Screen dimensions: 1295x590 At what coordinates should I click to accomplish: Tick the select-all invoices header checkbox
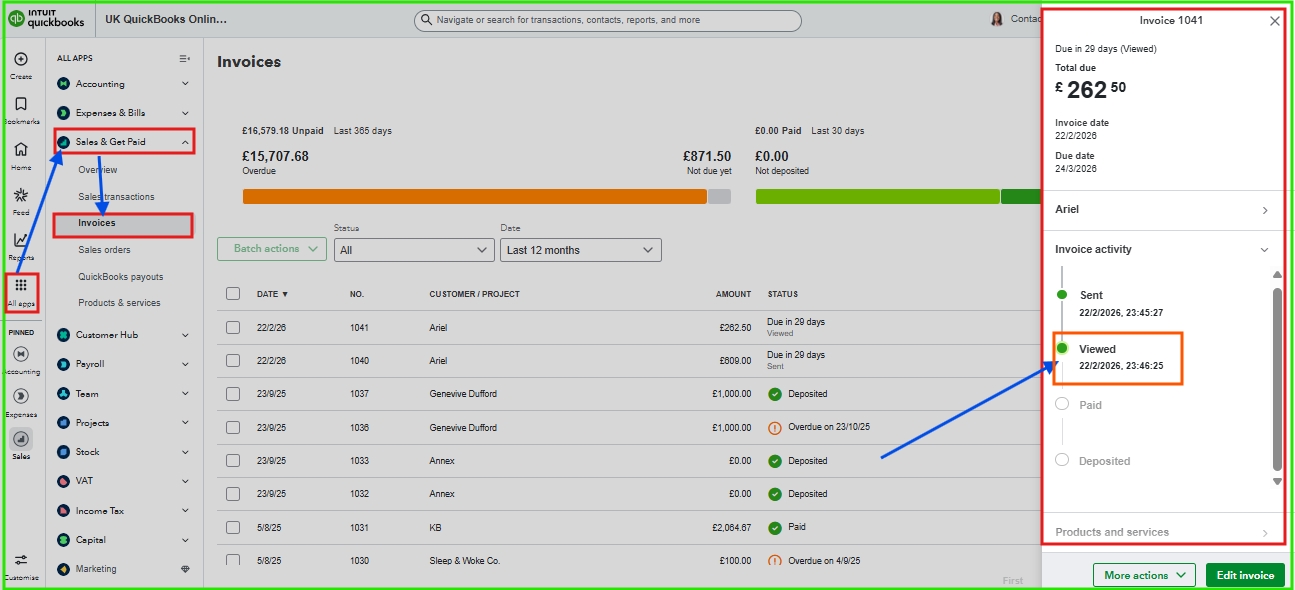[x=233, y=294]
